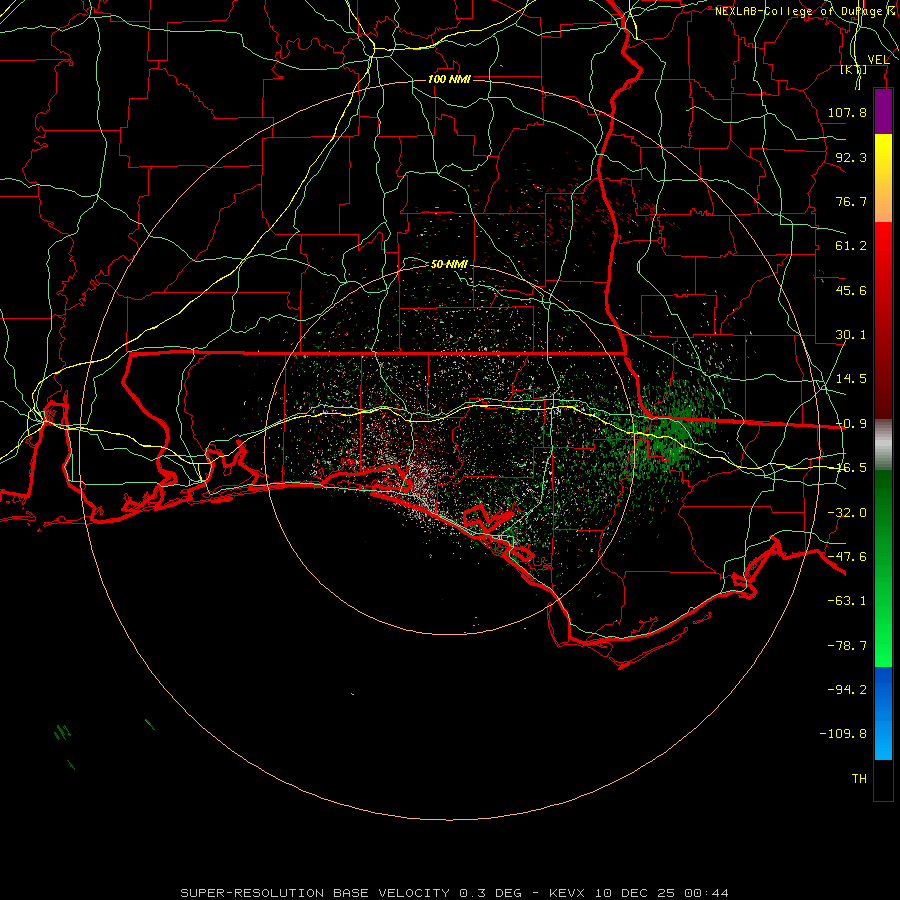
Task: Click the 50 NMI range ring label
Action: pos(449,264)
